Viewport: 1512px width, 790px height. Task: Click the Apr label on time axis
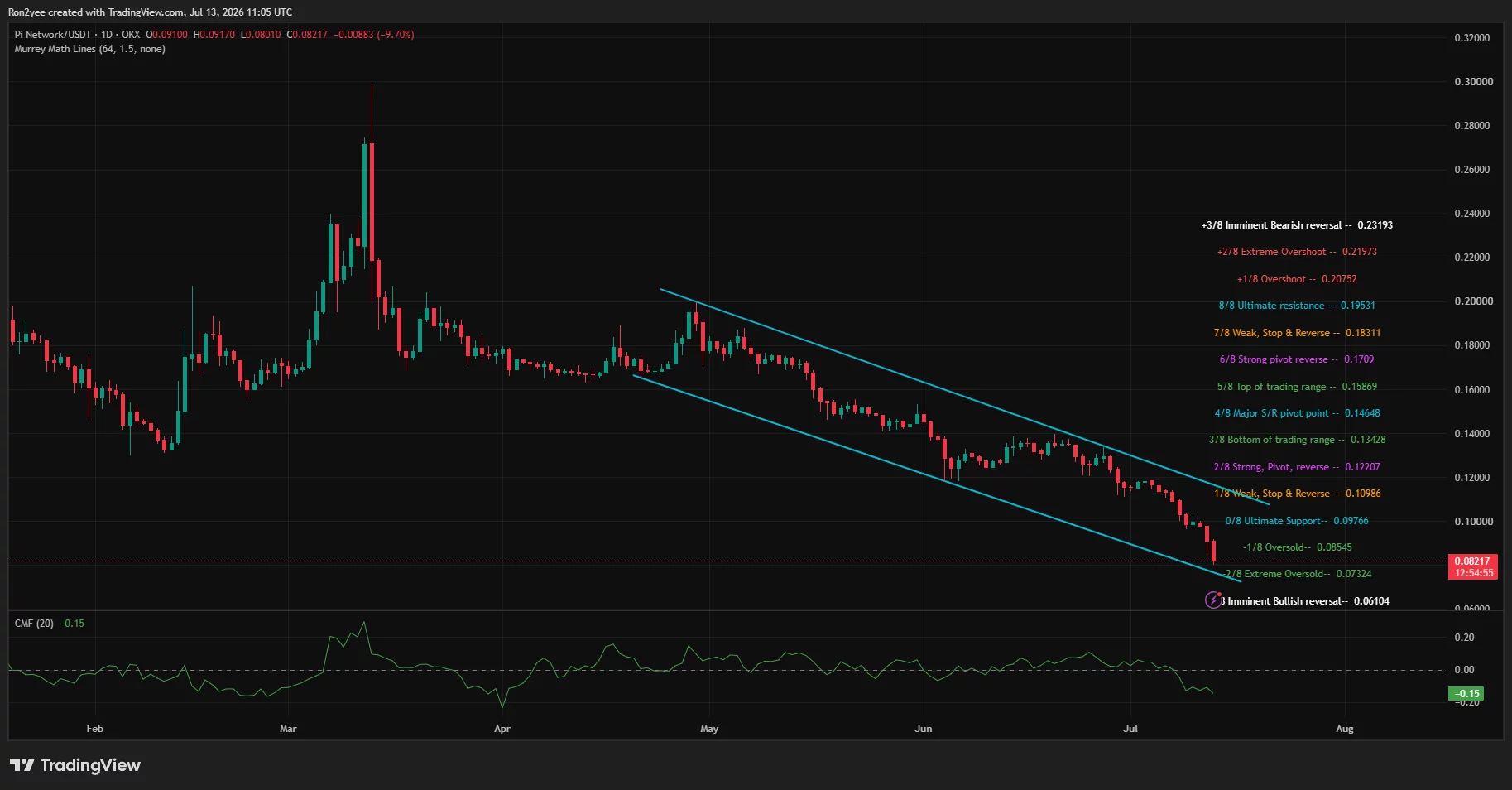502,729
